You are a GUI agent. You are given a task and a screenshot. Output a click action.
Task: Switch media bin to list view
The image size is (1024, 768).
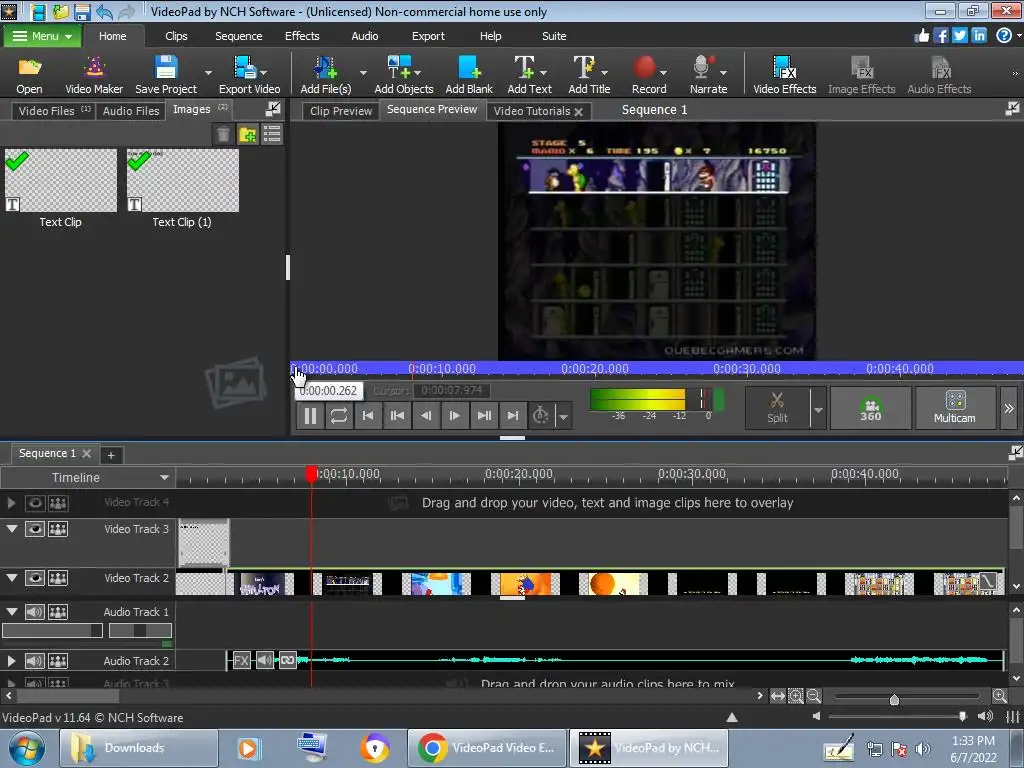point(272,135)
